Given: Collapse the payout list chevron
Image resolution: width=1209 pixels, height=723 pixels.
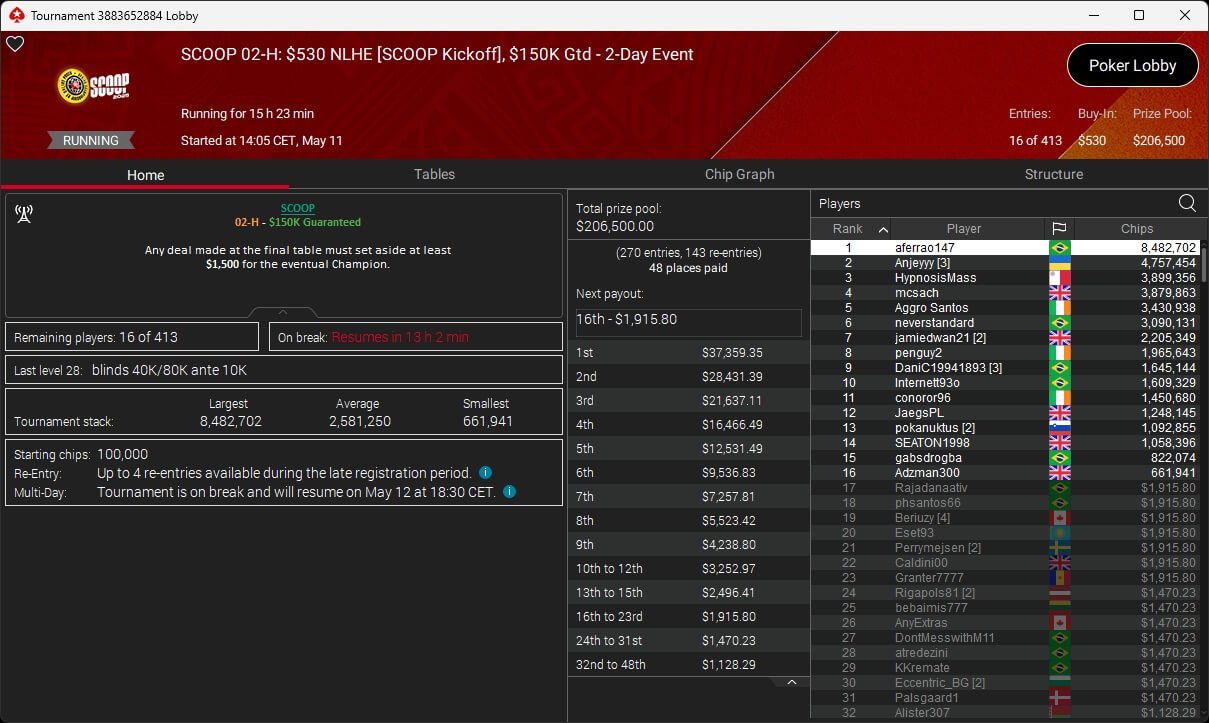Looking at the screenshot, I should point(791,682).
